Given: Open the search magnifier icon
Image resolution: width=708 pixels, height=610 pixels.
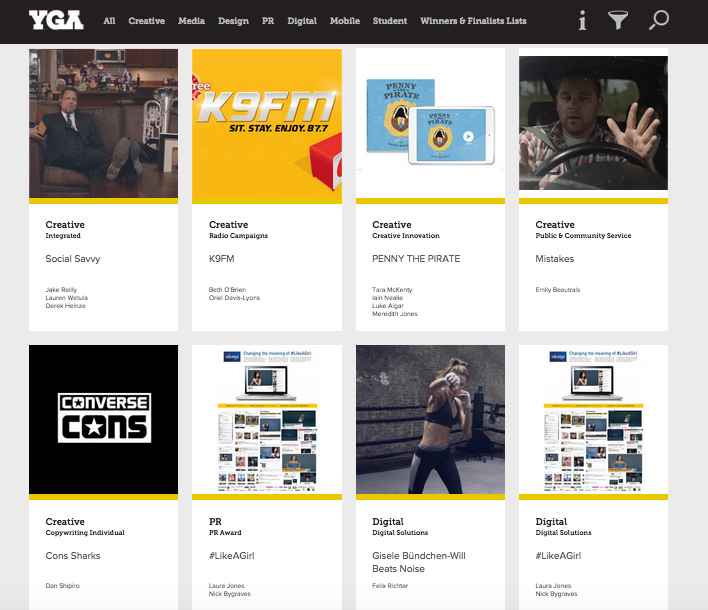Looking at the screenshot, I should (x=659, y=20).
